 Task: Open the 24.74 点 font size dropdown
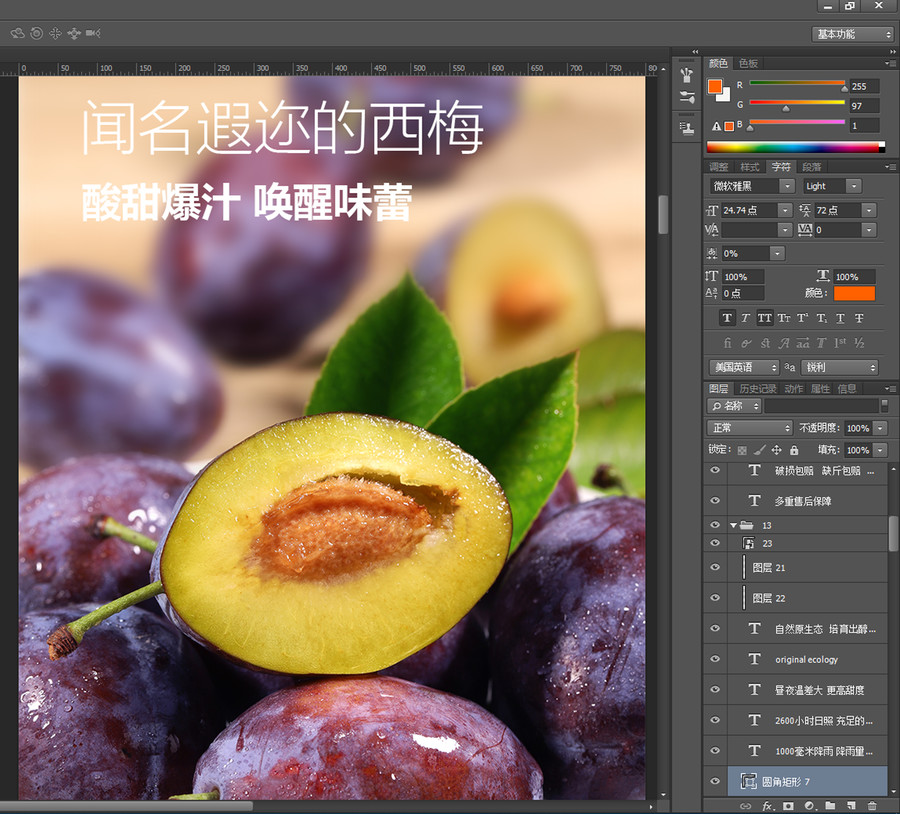coord(785,211)
